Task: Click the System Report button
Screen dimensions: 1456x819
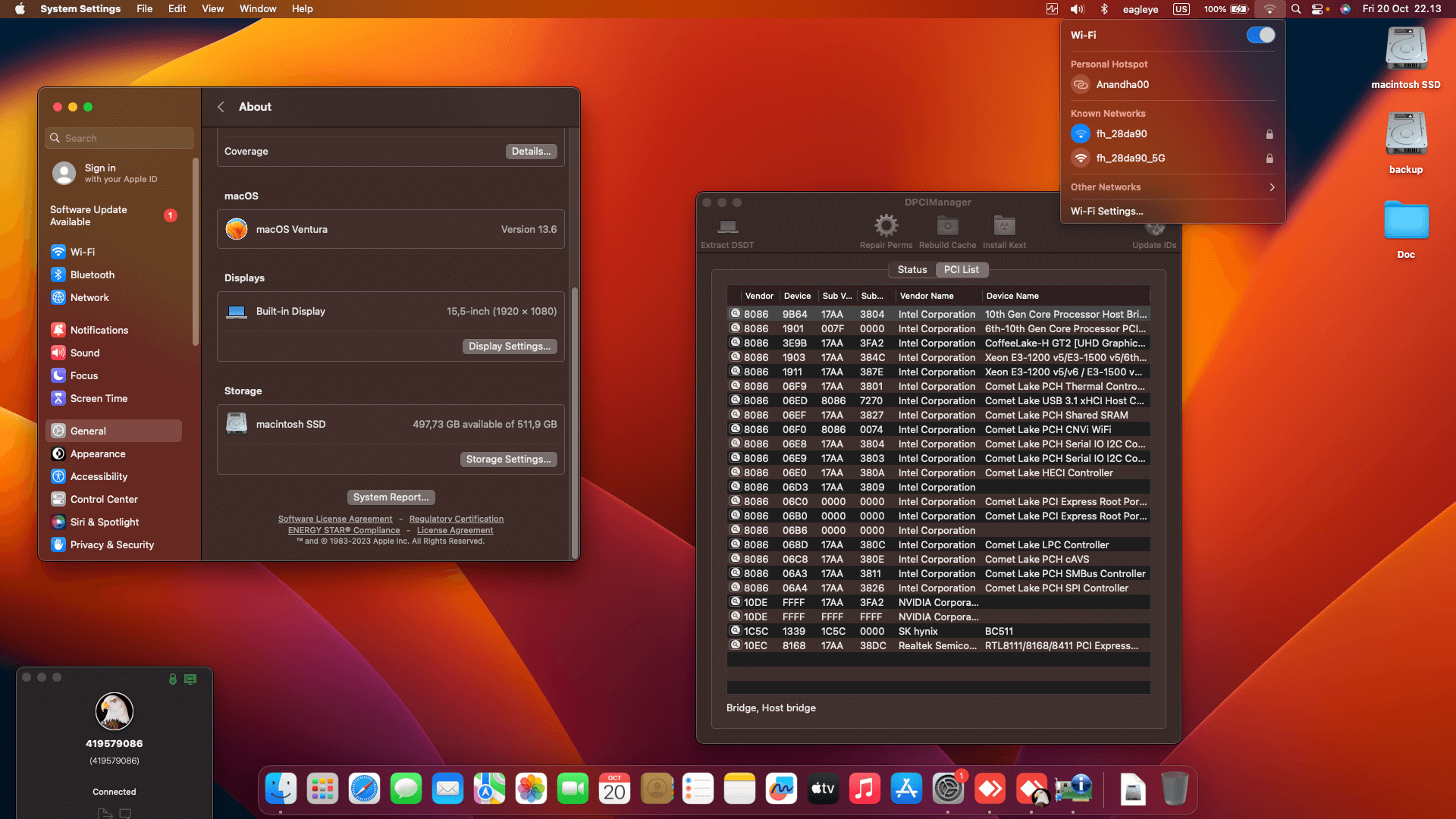Action: 391,497
